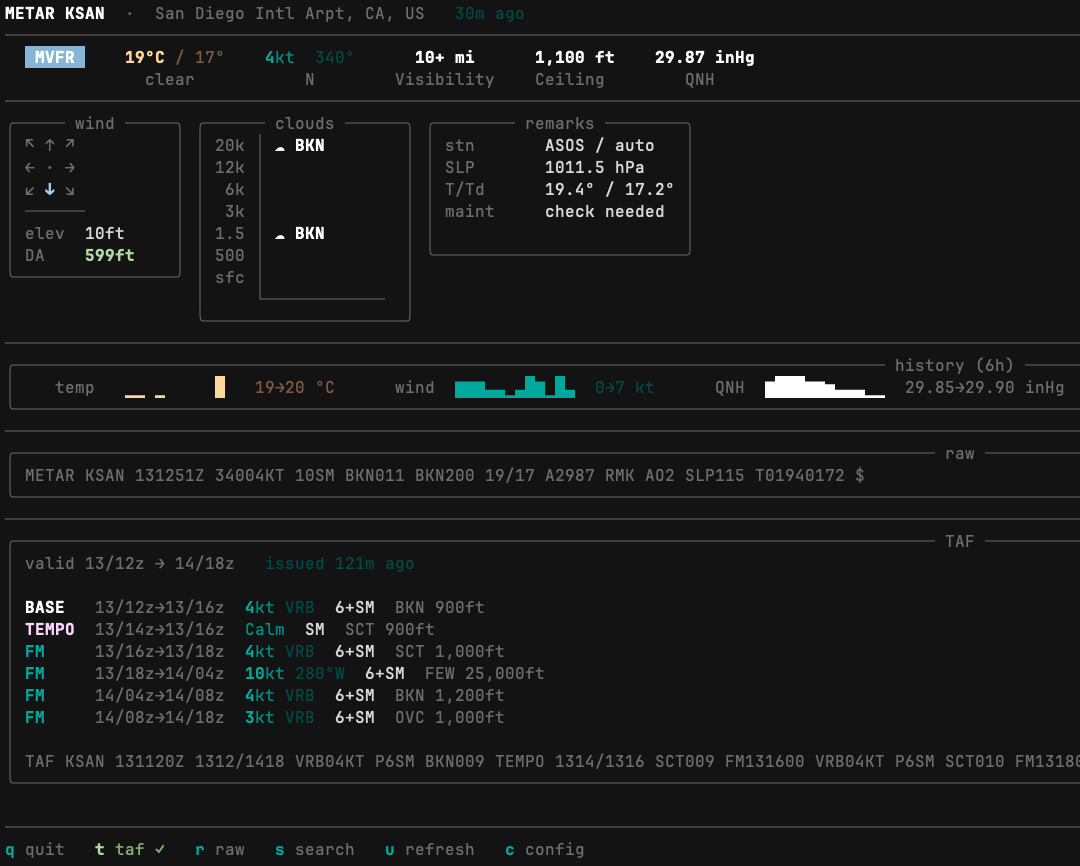Click the 1,100 ft ceiling value
Image resolution: width=1080 pixels, height=866 pixels.
pyautogui.click(x=574, y=57)
